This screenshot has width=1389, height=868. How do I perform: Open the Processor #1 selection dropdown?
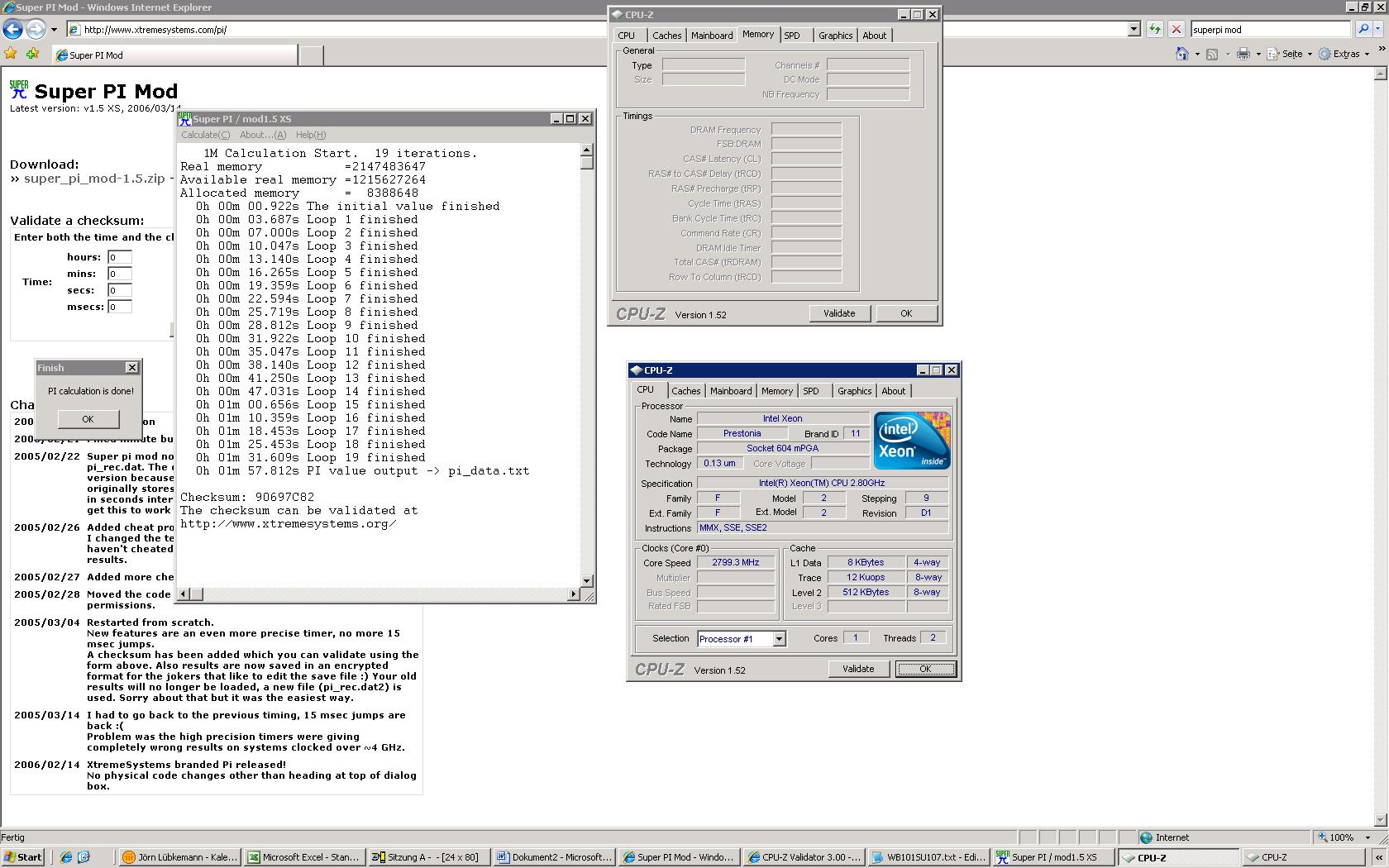click(x=779, y=639)
